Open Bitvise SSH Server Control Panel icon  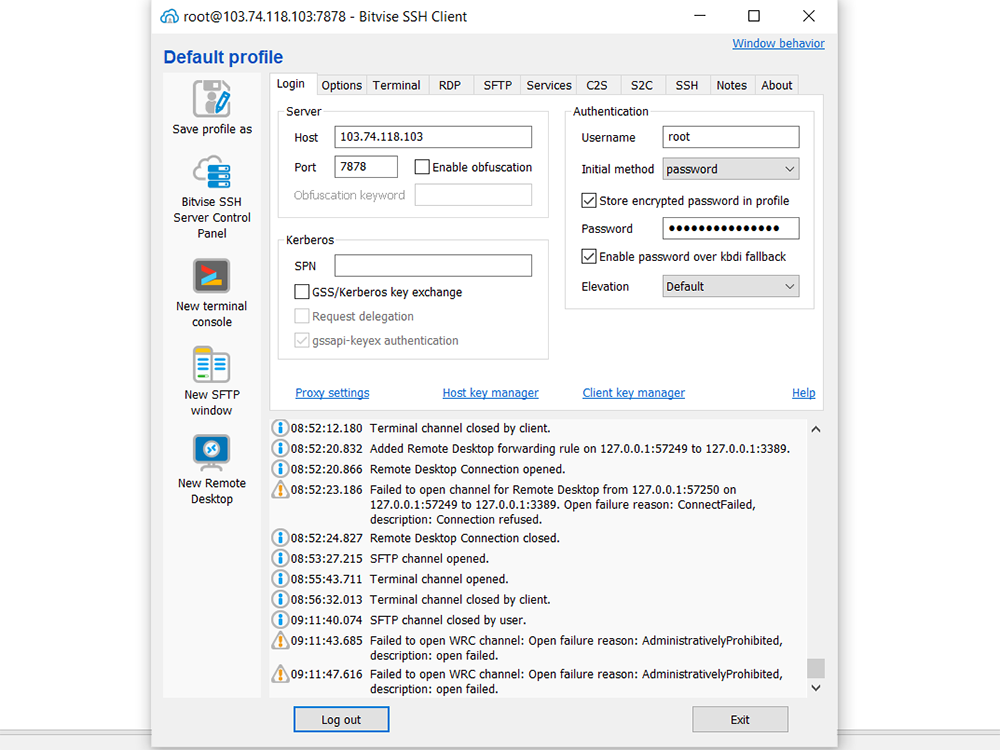(x=212, y=173)
